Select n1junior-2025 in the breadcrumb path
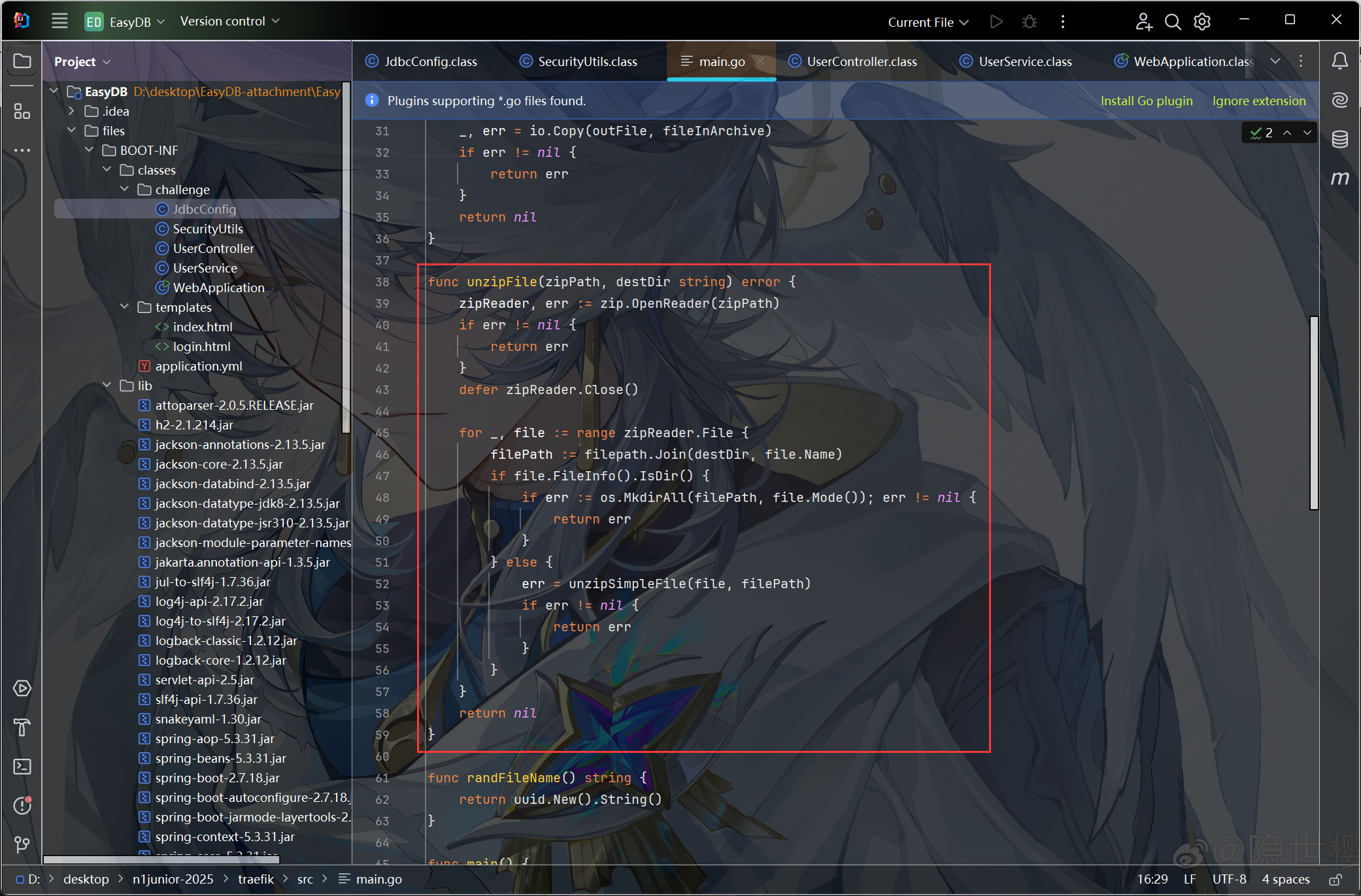1361x896 pixels. (x=173, y=880)
